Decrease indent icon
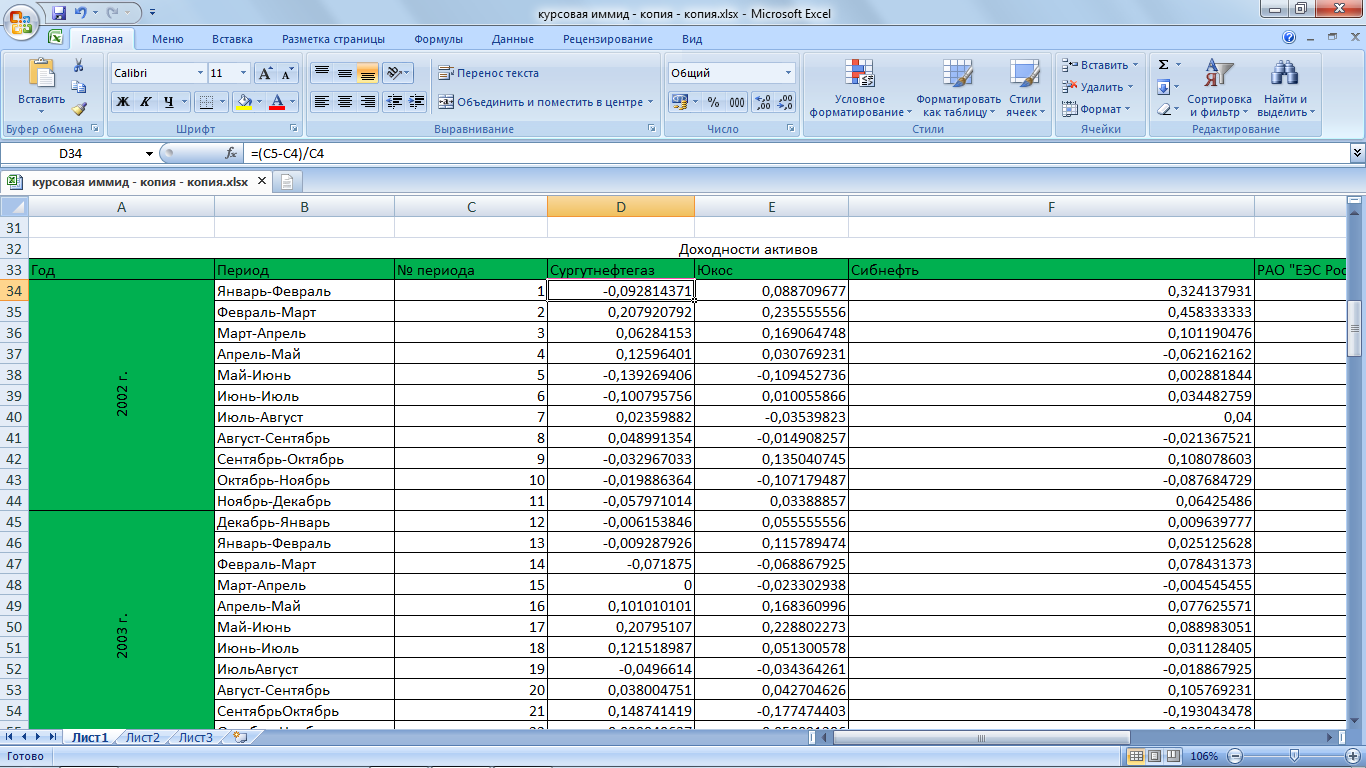The image size is (1366, 768). (394, 101)
